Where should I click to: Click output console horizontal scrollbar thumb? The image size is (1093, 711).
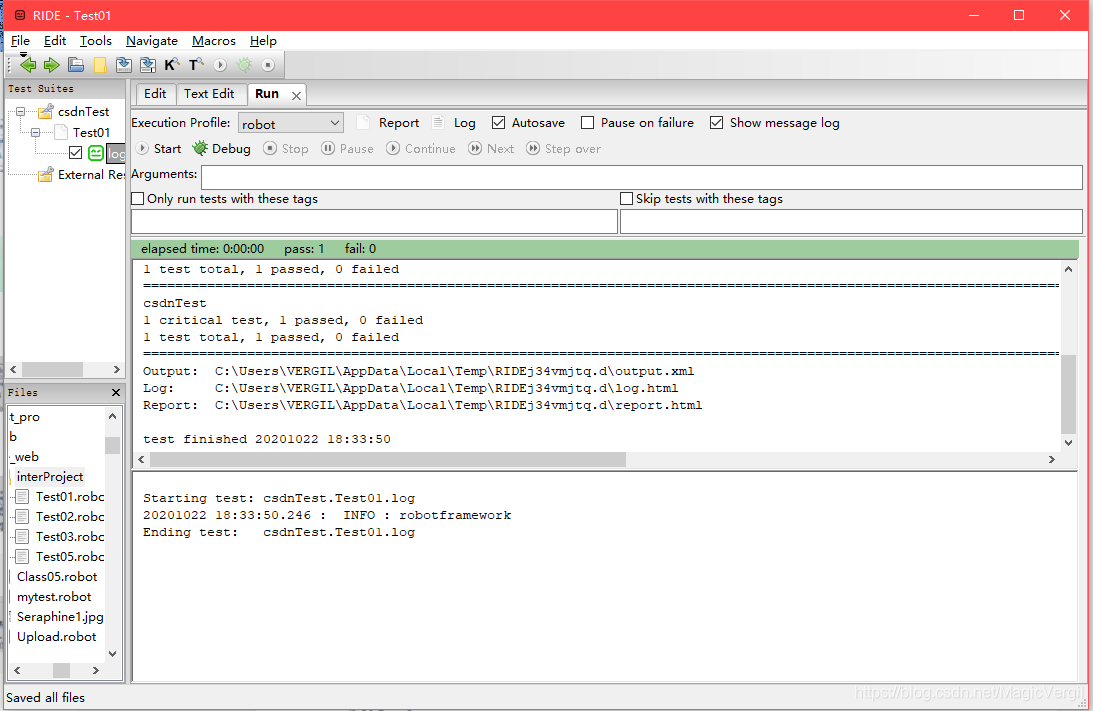tap(388, 459)
